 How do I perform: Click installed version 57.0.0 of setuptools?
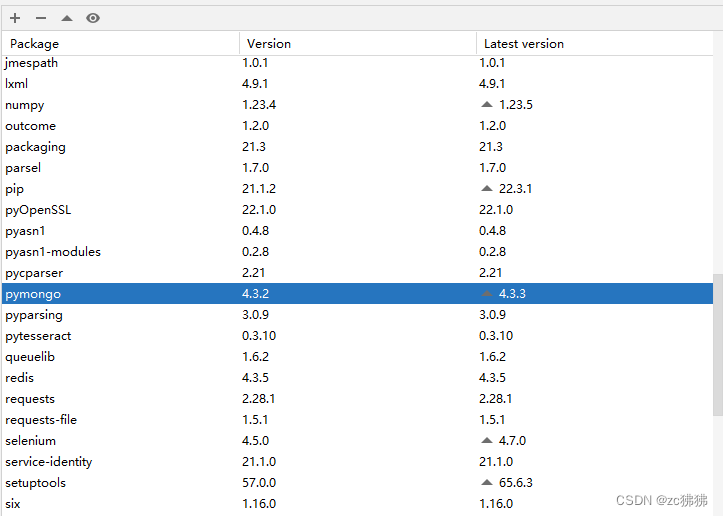coord(259,483)
